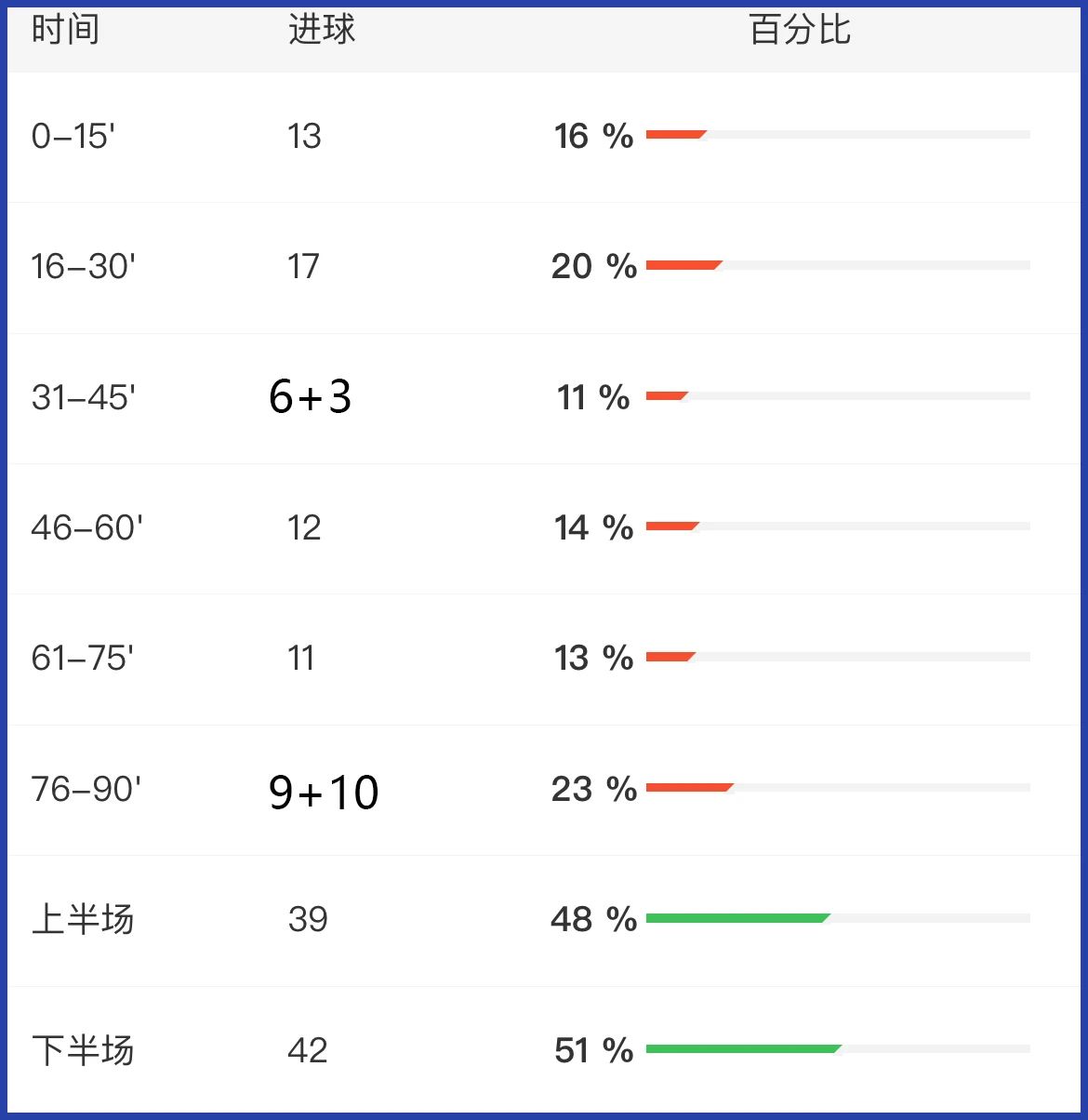Click the 上半场 row label
The height and width of the screenshot is (1120, 1088).
83,920
